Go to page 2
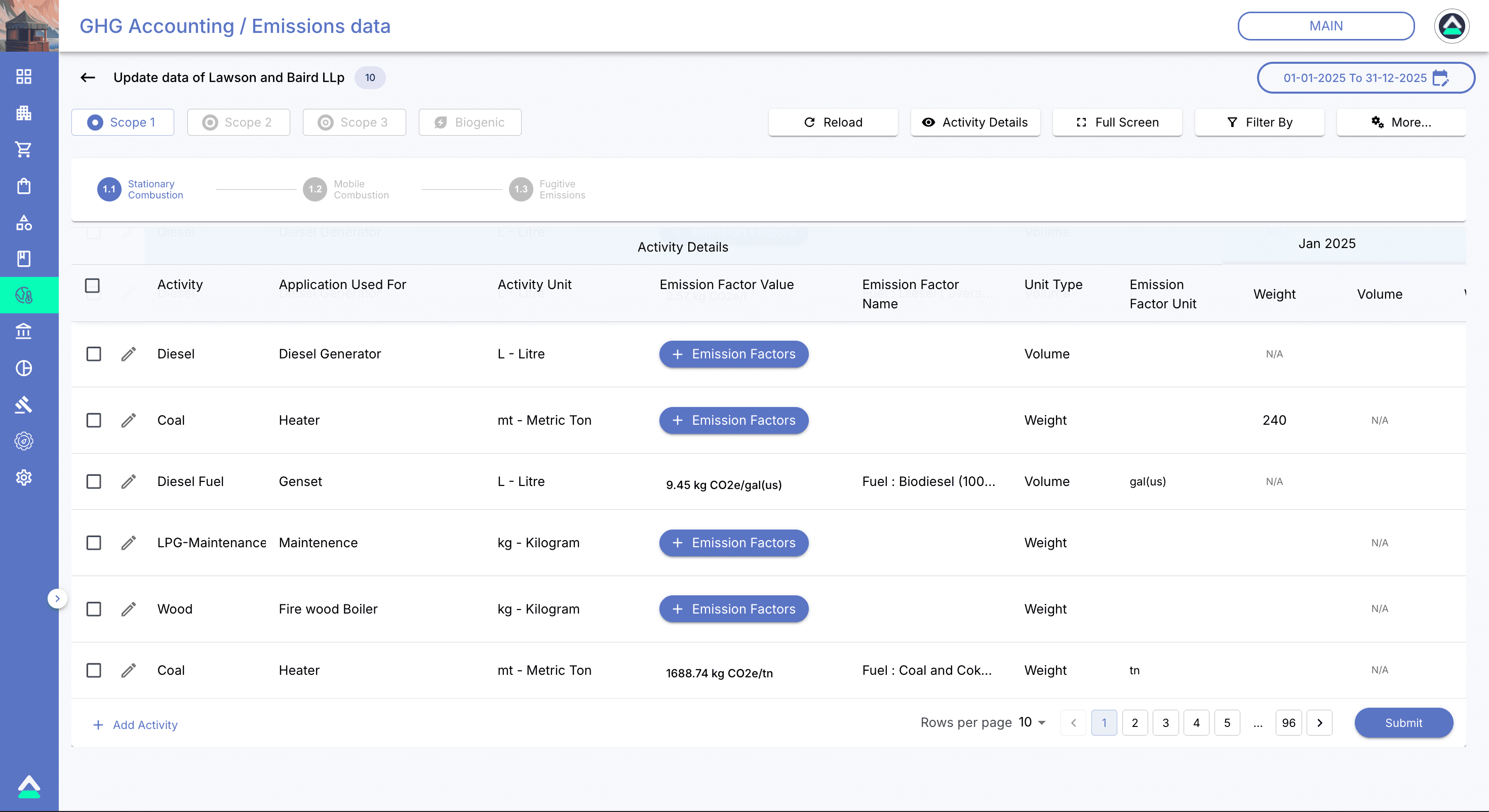The width and height of the screenshot is (1489, 812). pos(1134,723)
